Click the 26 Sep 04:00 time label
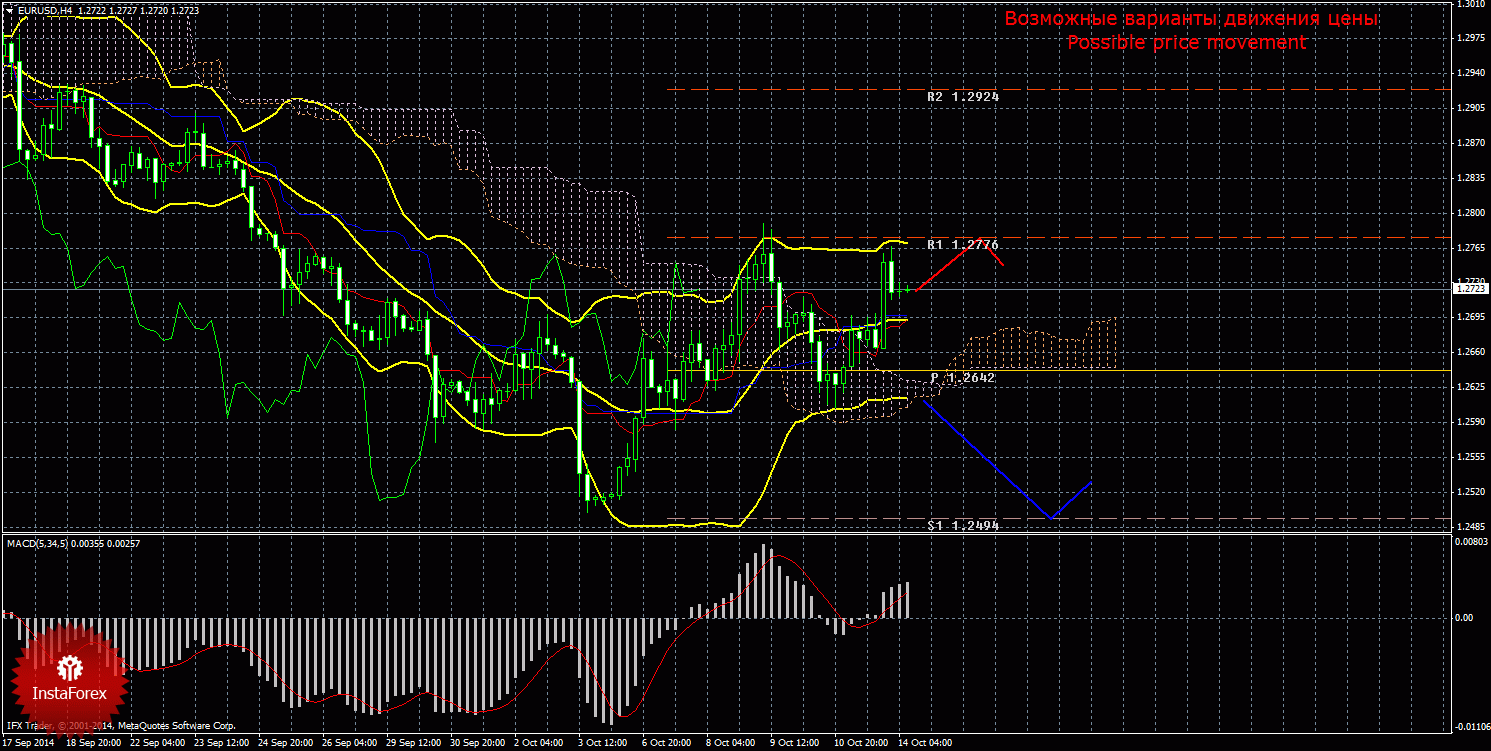The width and height of the screenshot is (1491, 751). coord(350,744)
